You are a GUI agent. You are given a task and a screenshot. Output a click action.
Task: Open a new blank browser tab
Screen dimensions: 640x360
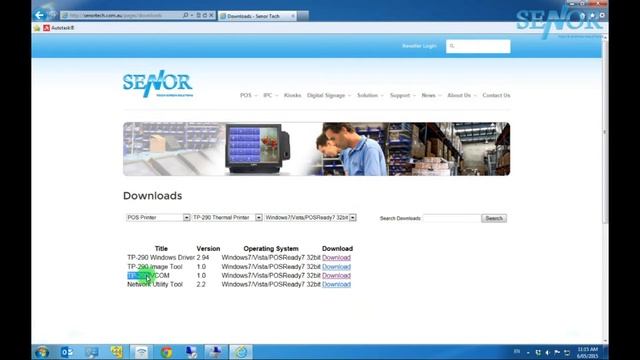pyautogui.click(x=303, y=16)
